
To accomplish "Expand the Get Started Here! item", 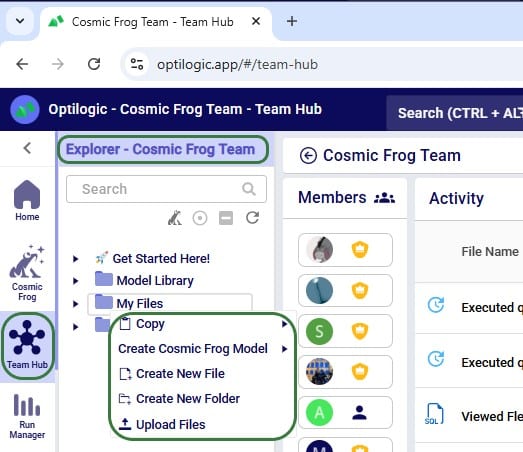I will [76, 259].
